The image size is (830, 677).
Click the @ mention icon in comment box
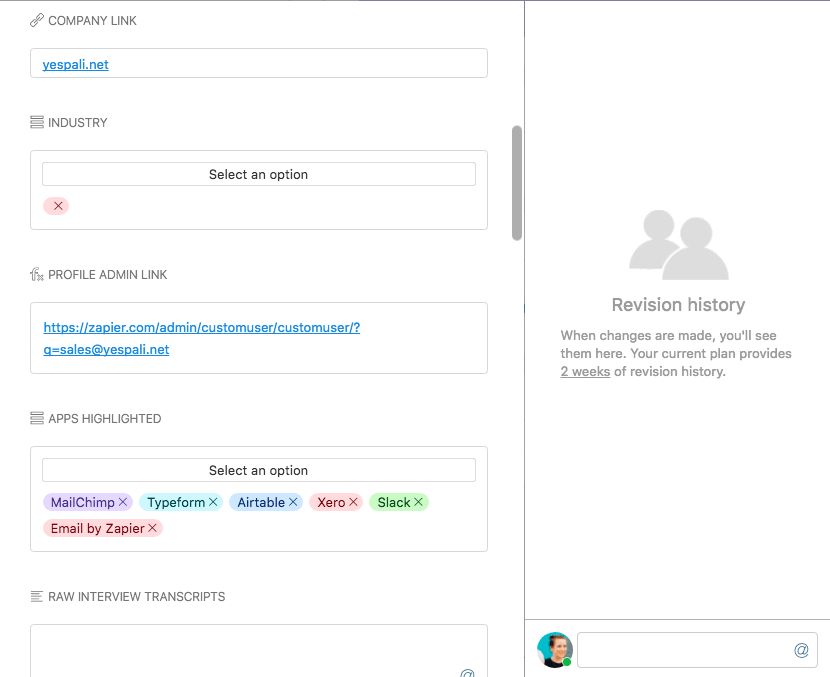[x=801, y=650]
